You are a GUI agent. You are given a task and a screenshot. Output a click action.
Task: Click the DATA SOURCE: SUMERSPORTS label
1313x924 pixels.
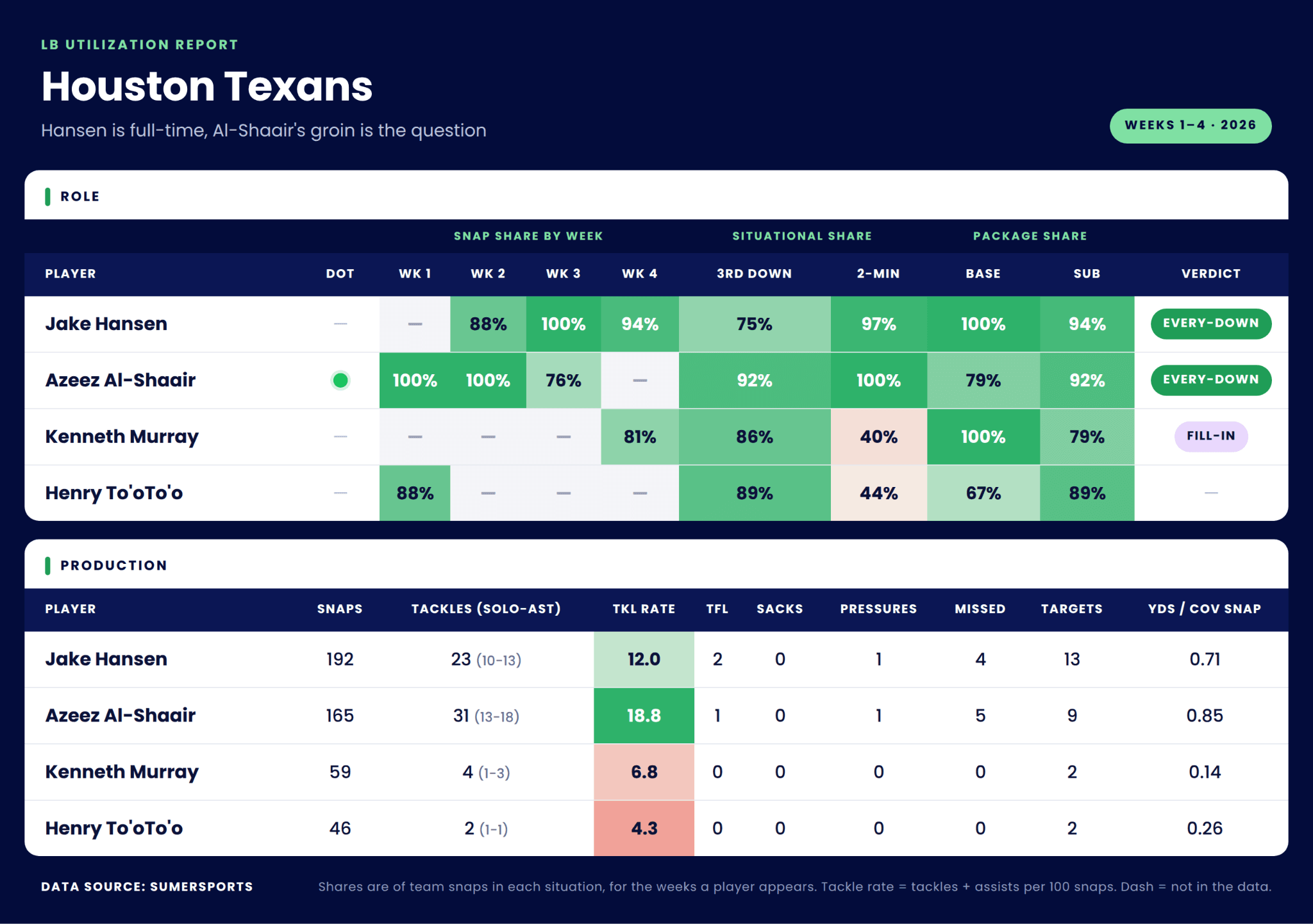[147, 887]
